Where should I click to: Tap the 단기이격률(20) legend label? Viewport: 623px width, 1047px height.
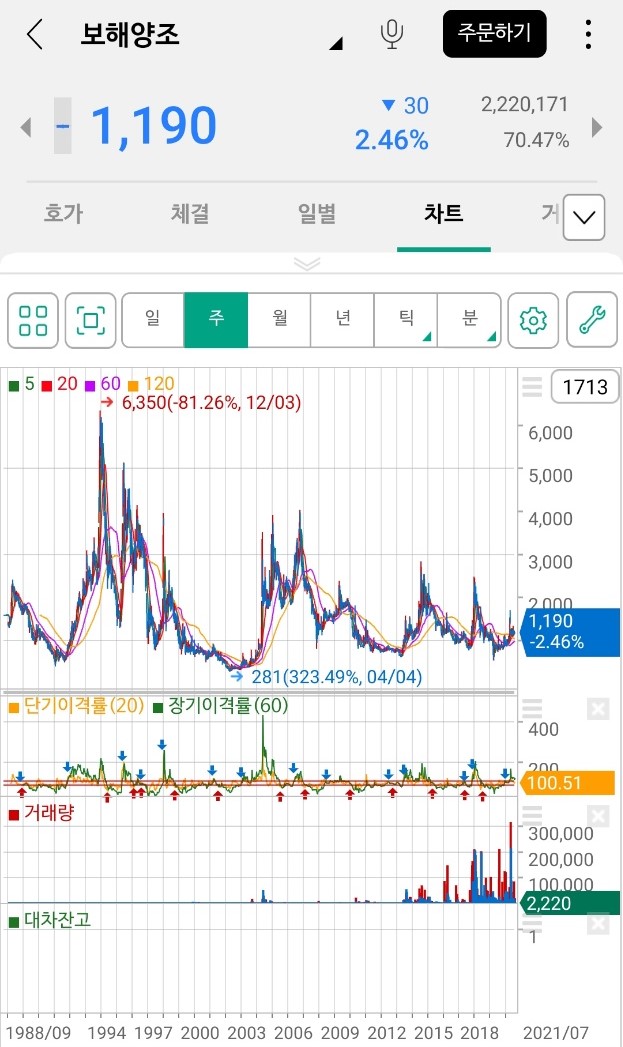[x=77, y=706]
